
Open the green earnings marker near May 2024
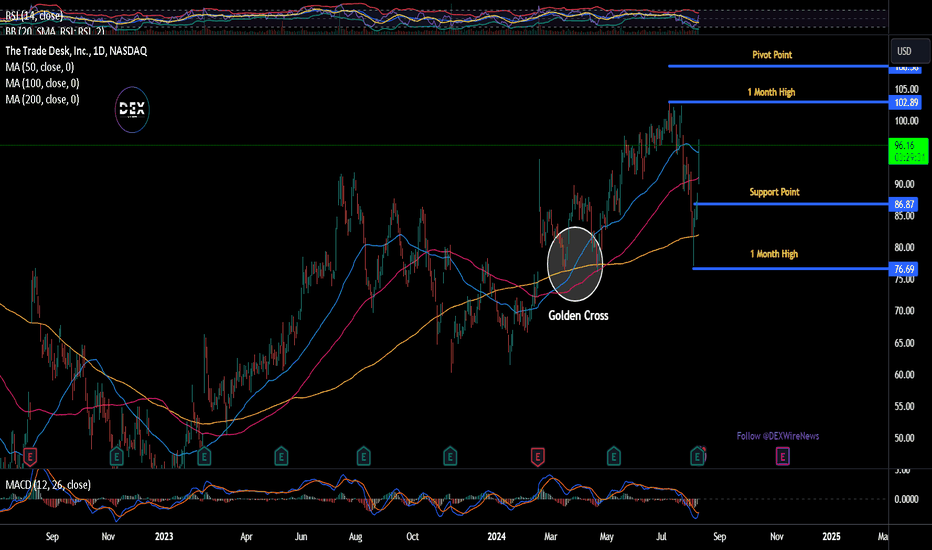tap(613, 457)
